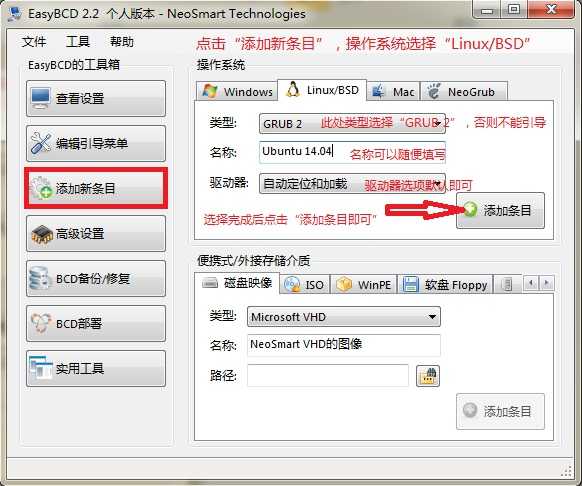The image size is (582, 486).
Task: Switch to the Windows operating system tab
Action: pos(237,91)
